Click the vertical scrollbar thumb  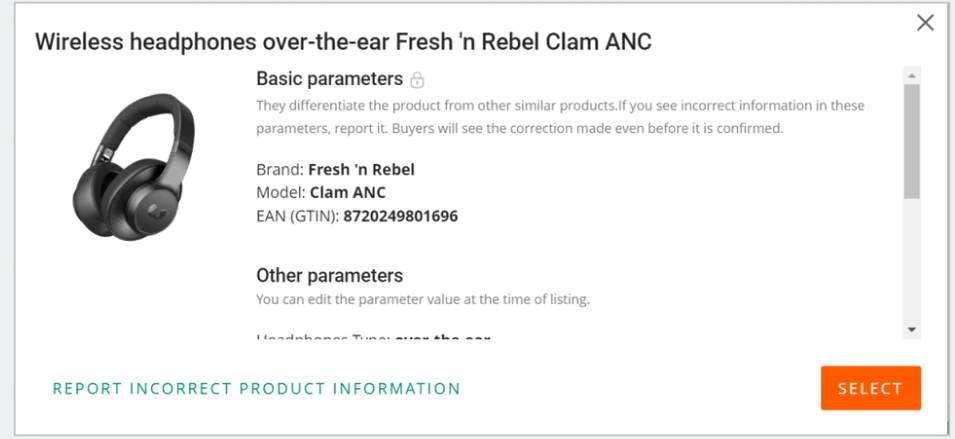[911, 140]
